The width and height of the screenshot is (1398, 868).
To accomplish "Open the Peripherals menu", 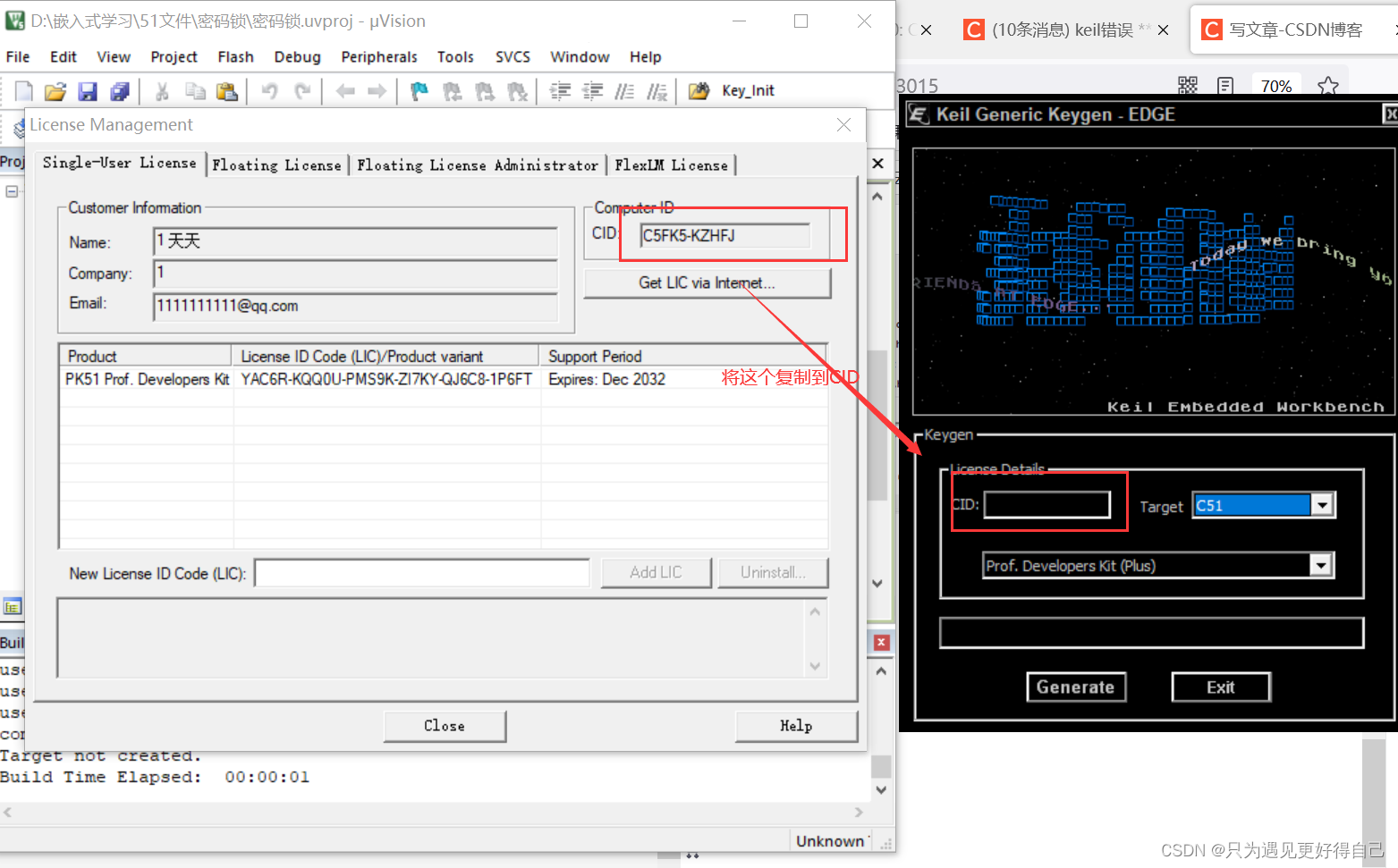I will (x=379, y=57).
